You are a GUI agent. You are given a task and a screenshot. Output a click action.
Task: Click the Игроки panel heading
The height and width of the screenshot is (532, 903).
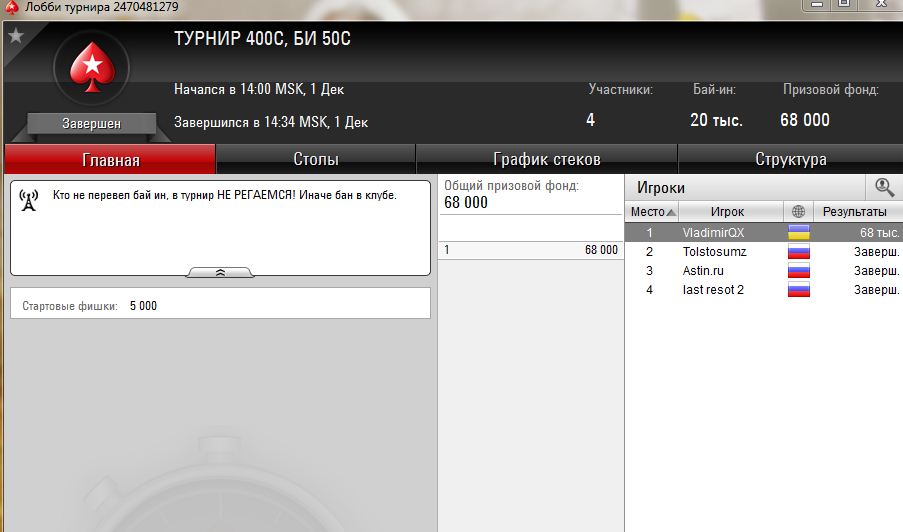[661, 188]
